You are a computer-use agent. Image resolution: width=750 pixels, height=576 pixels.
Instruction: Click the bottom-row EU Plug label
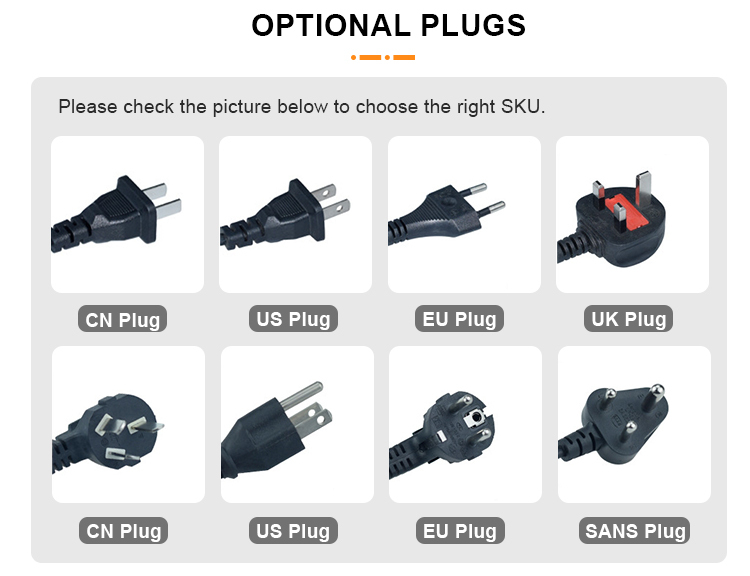click(460, 531)
